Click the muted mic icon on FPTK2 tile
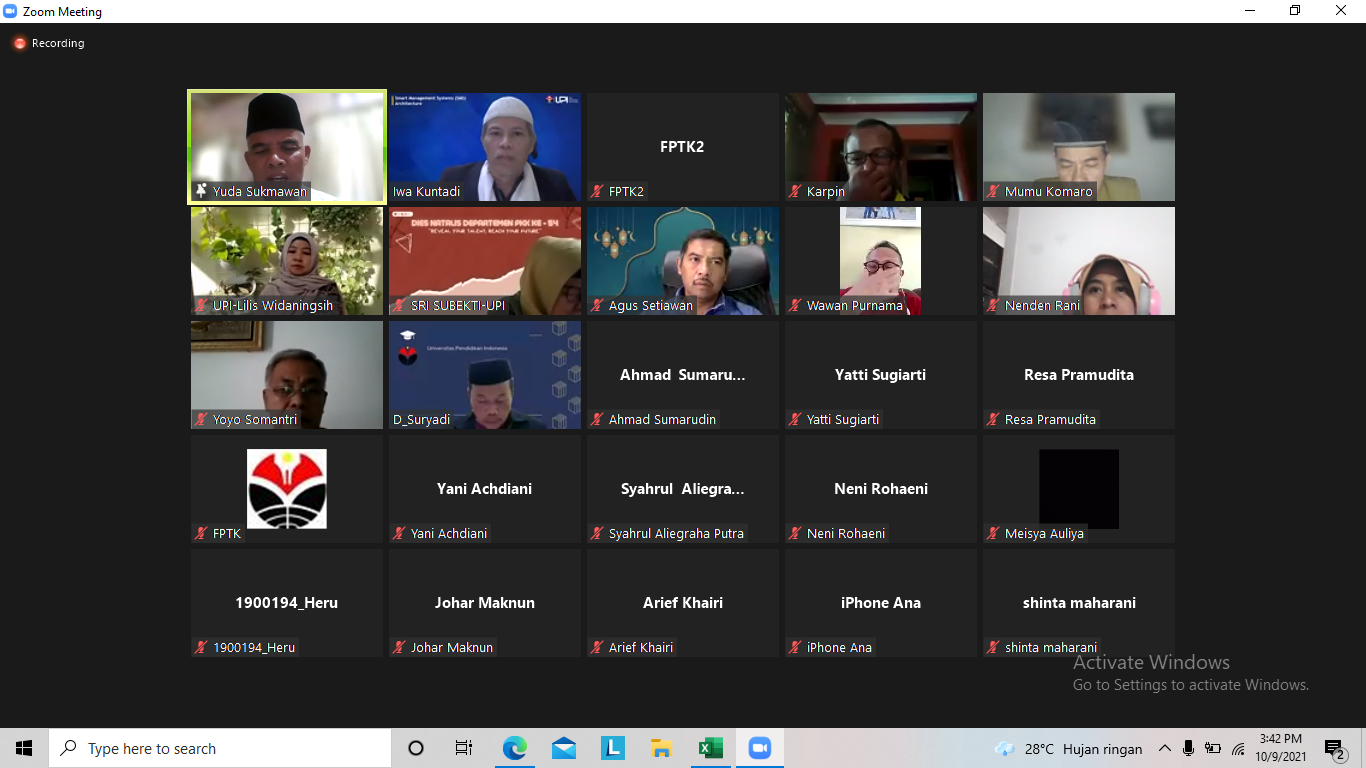This screenshot has height=768, width=1366. pos(597,191)
